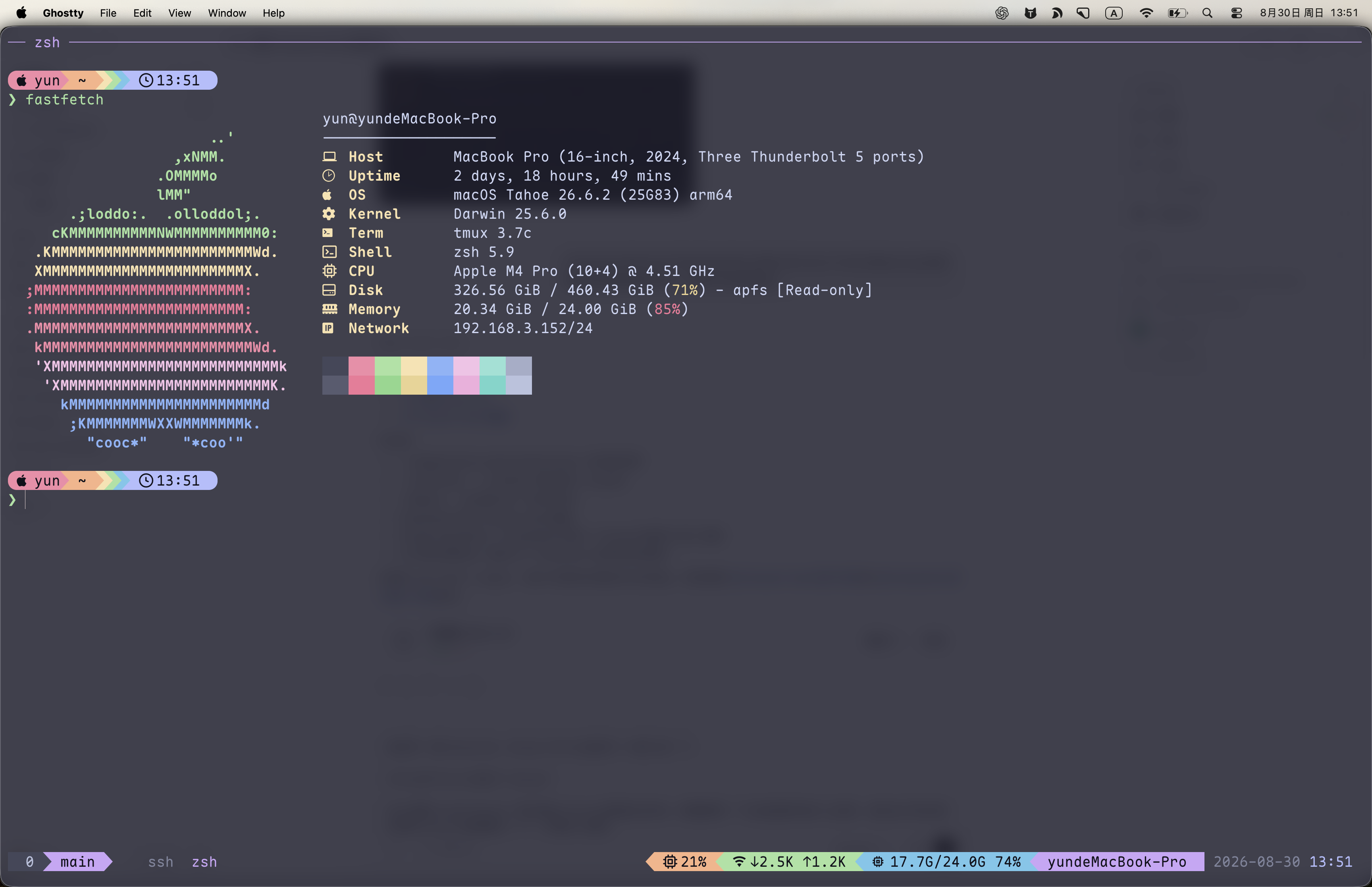
Task: Open the battery status menu
Action: [1177, 13]
